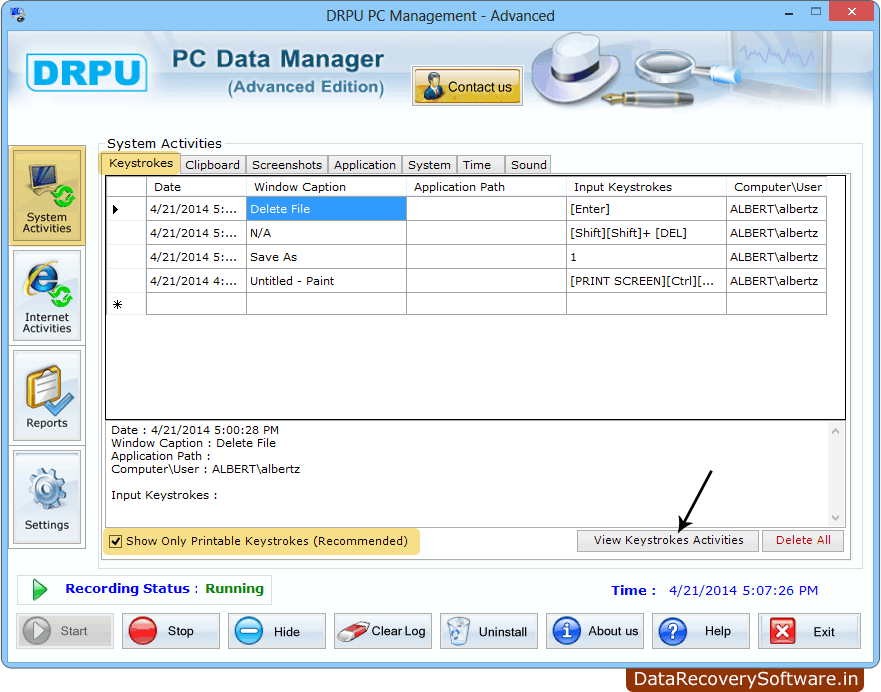The image size is (881, 692).
Task: Switch to the Application tab
Action: point(365,165)
